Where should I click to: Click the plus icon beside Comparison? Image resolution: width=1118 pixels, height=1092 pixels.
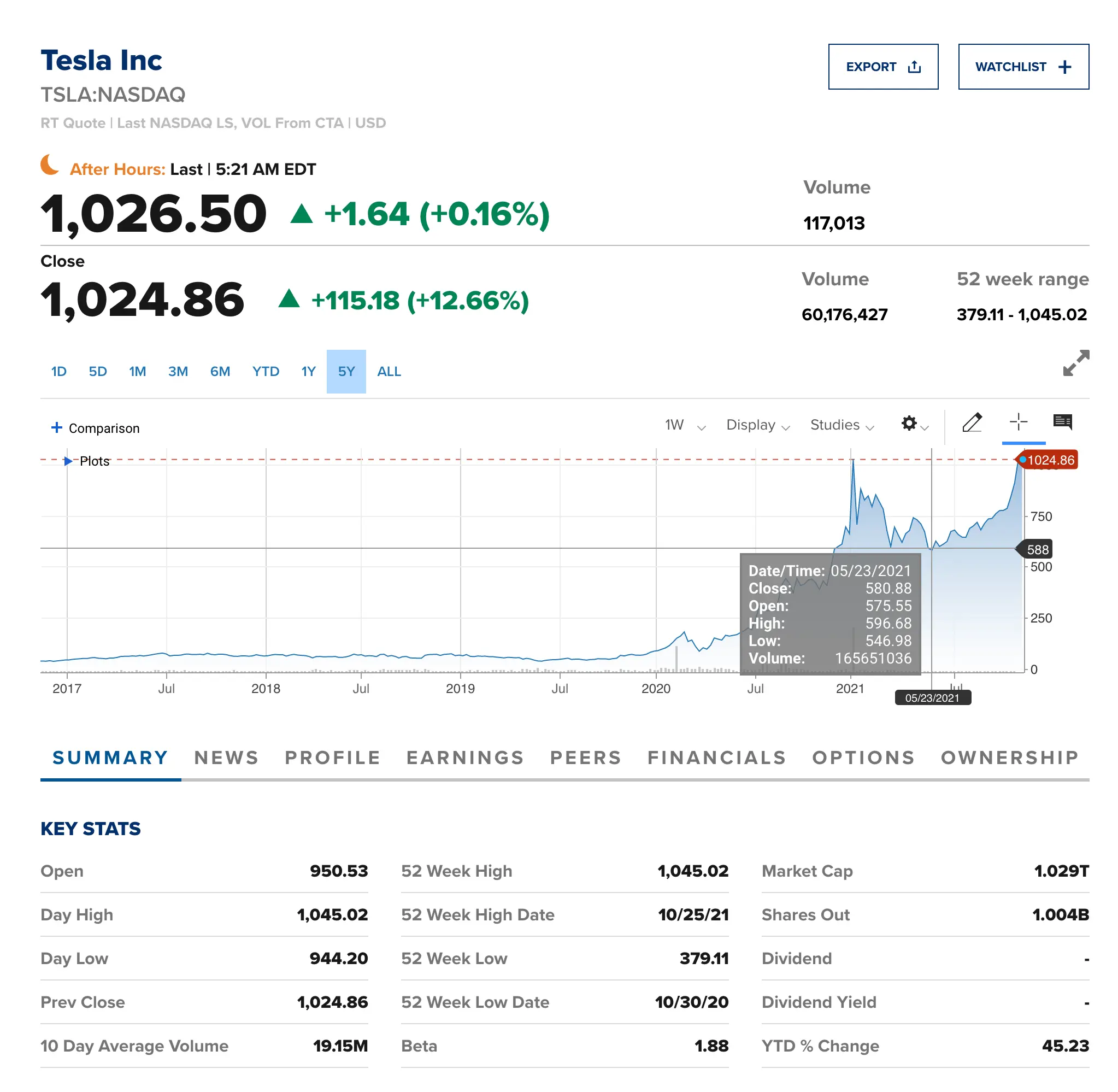[x=57, y=427]
